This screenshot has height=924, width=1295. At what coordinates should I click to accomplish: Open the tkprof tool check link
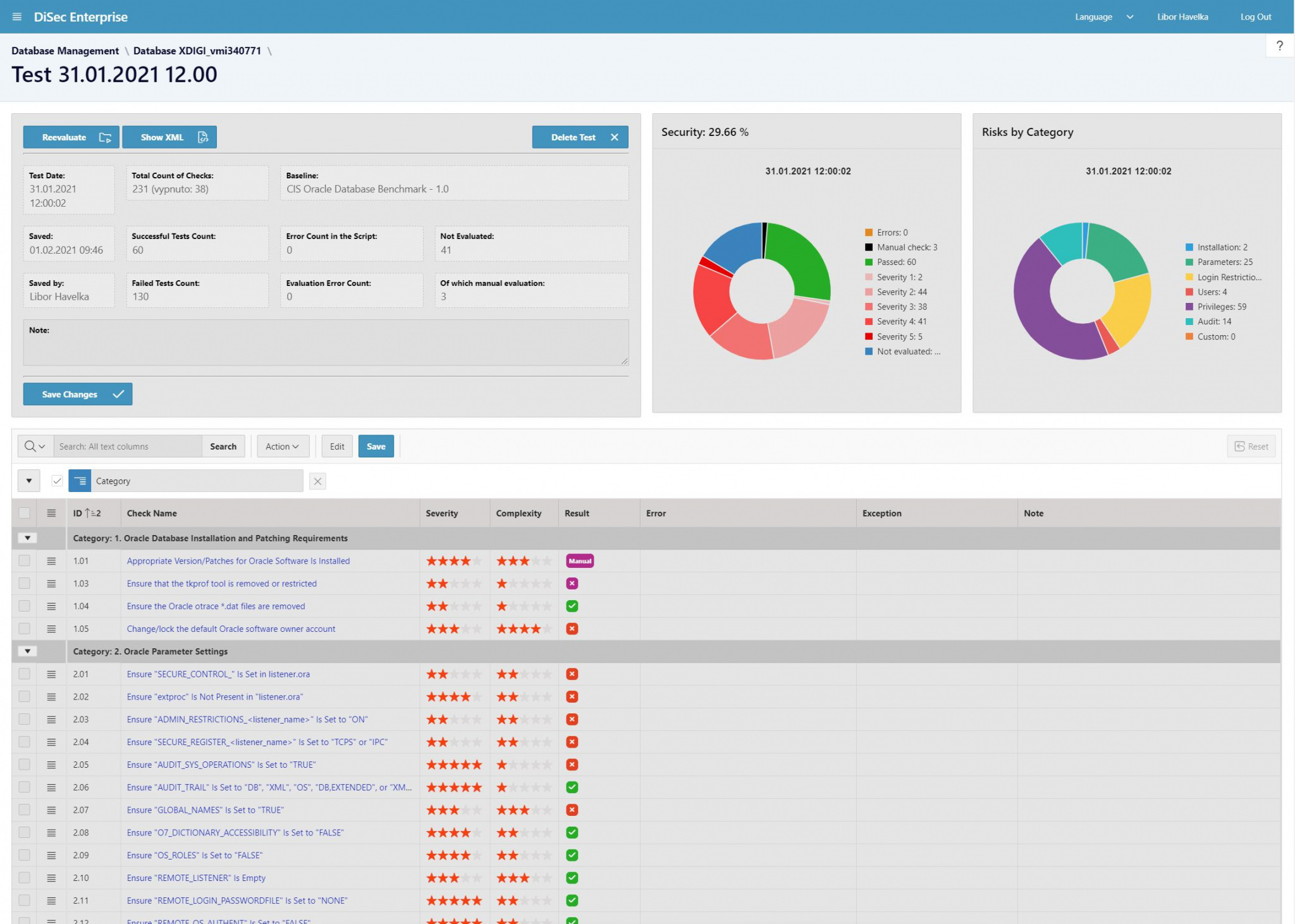tap(221, 584)
